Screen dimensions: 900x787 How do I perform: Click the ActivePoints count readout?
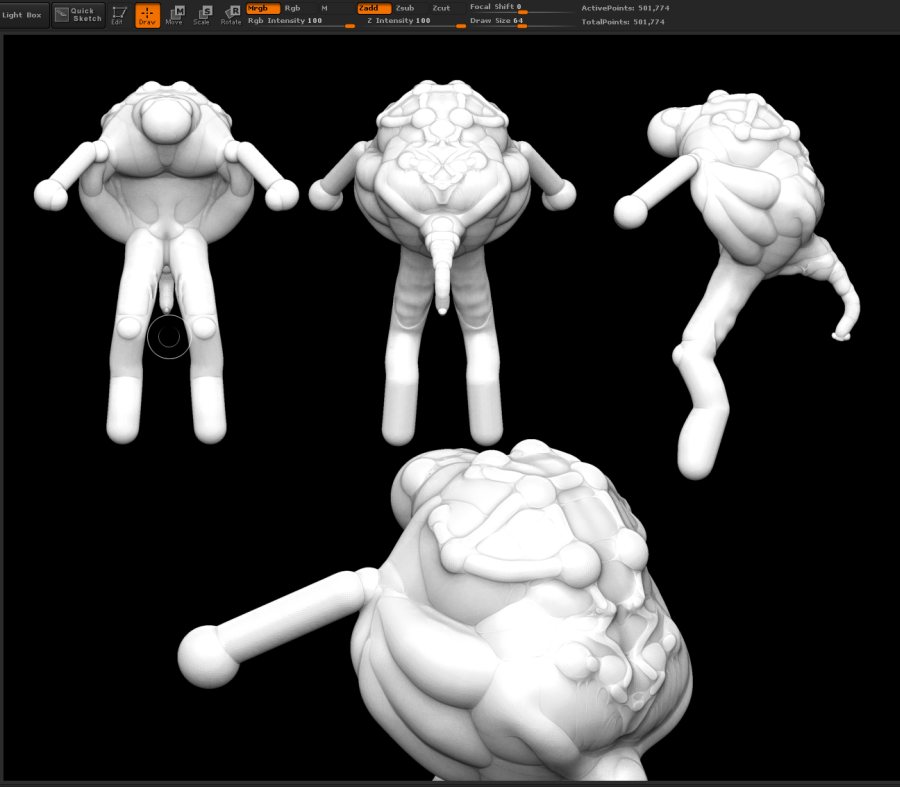(x=625, y=9)
